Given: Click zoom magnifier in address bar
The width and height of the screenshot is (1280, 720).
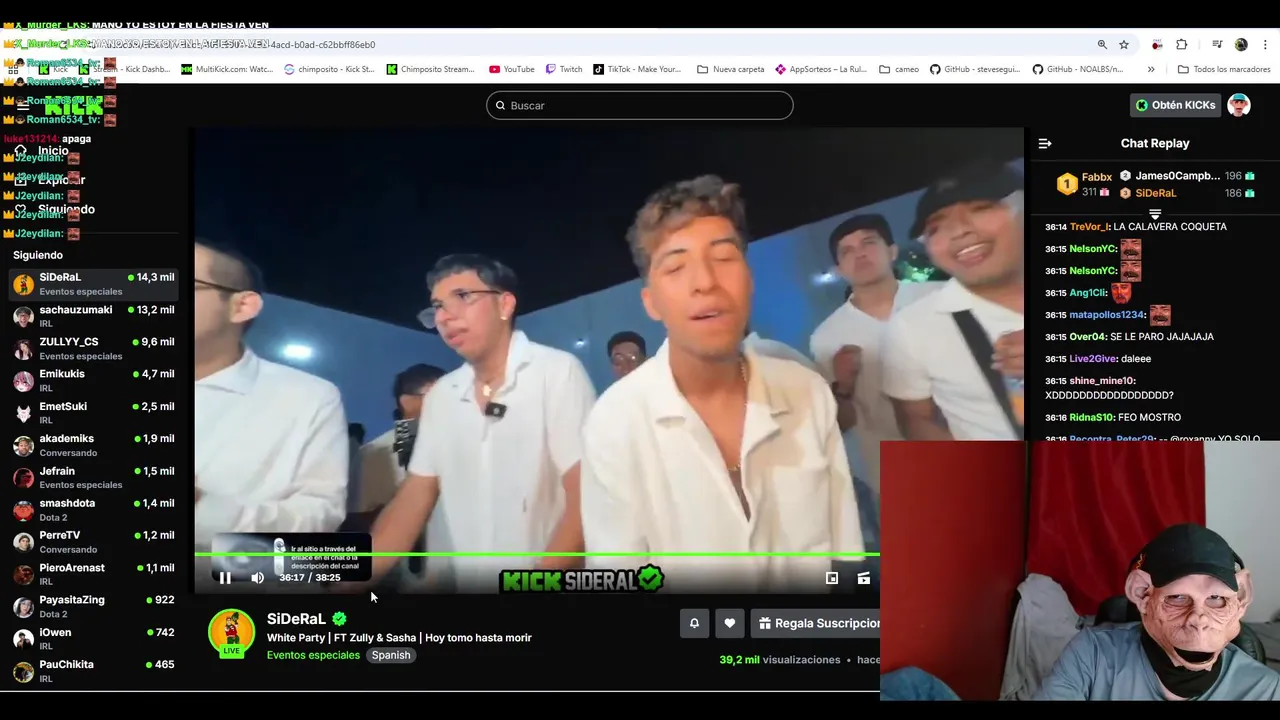Looking at the screenshot, I should 1102,44.
